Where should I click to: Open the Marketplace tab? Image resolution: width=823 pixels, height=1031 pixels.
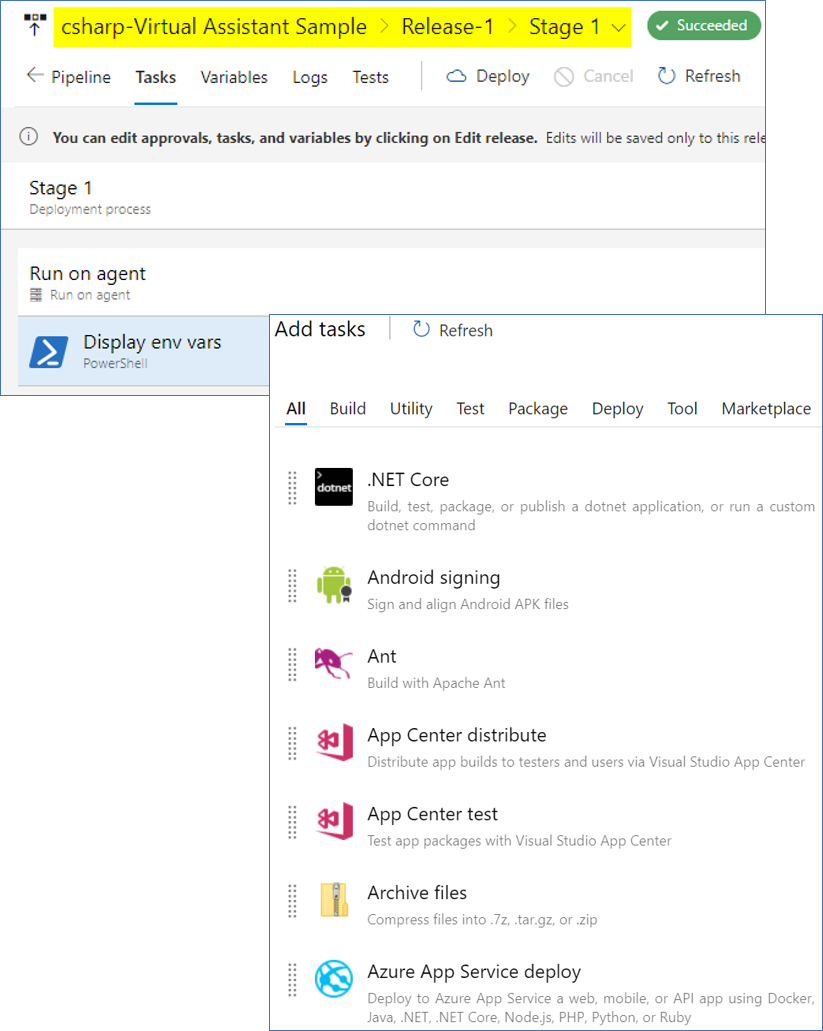pyautogui.click(x=766, y=409)
